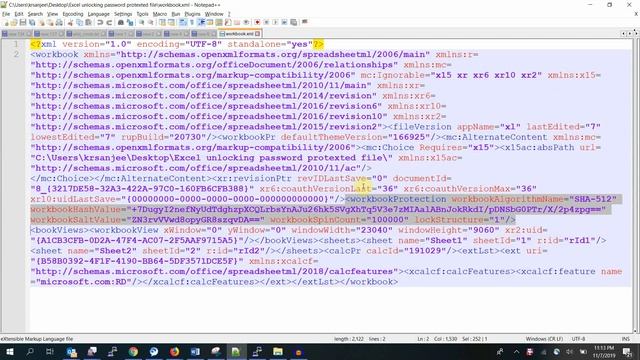This screenshot has height=360, width=640.
Task: Open the Windows Start menu
Action: pyautogui.click(x=9, y=351)
